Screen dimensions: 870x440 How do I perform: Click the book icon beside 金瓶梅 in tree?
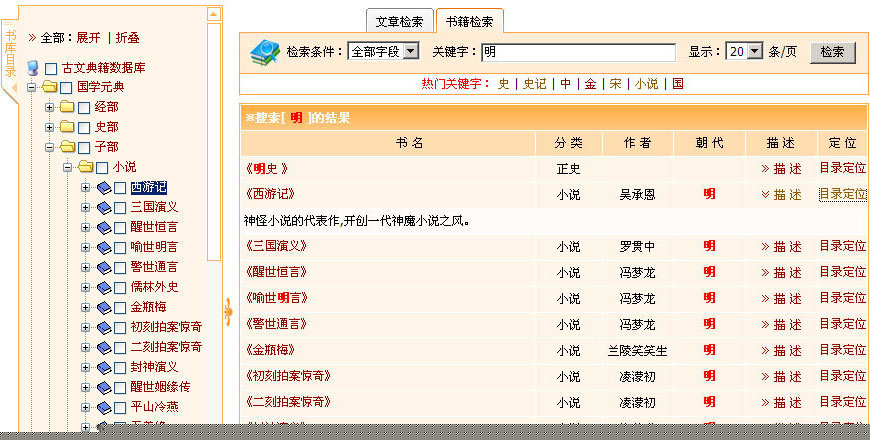[104, 307]
